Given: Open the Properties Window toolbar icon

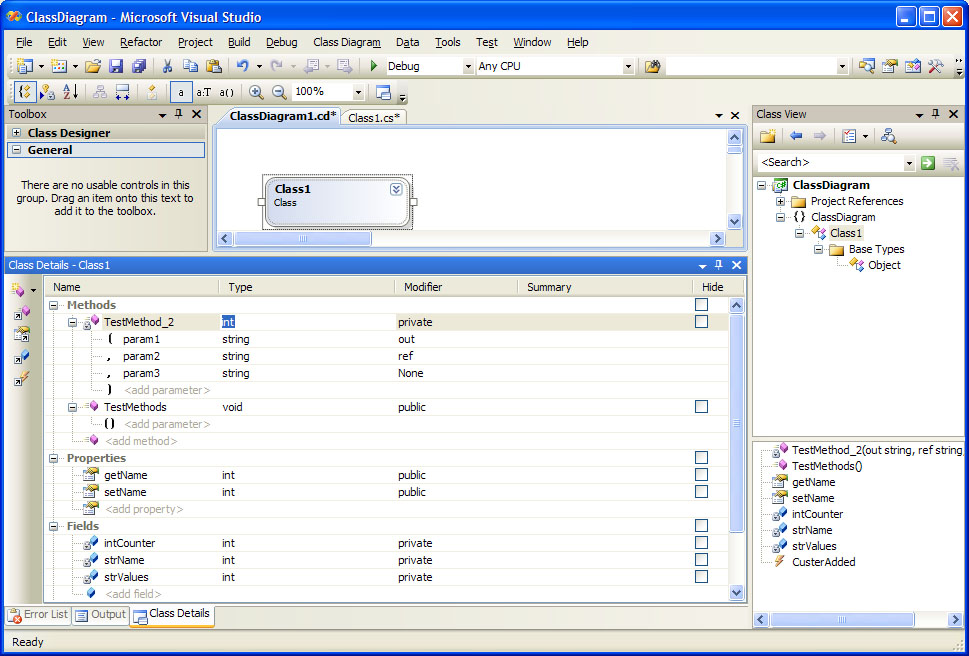Looking at the screenshot, I should [890, 65].
